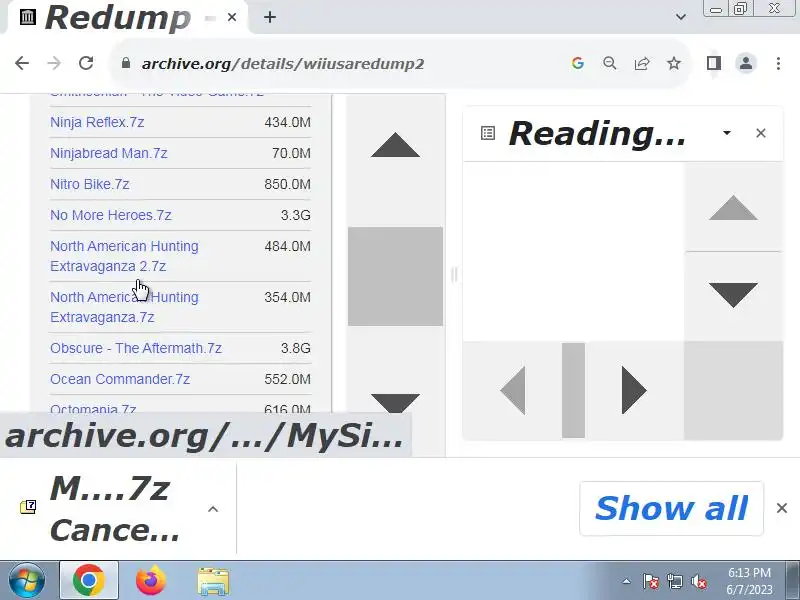Click Show all downloads
Viewport: 800px width, 600px height.
pyautogui.click(x=671, y=508)
